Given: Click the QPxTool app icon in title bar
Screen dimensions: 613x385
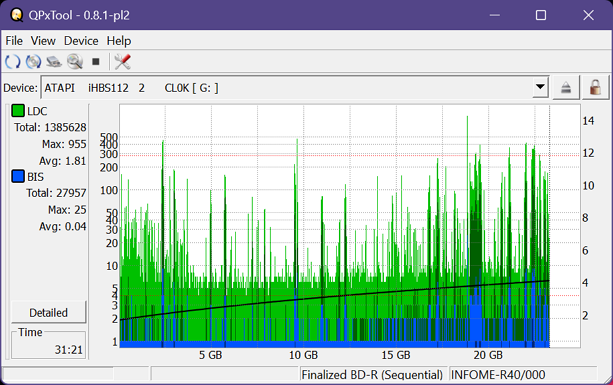Looking at the screenshot, I should [16, 15].
